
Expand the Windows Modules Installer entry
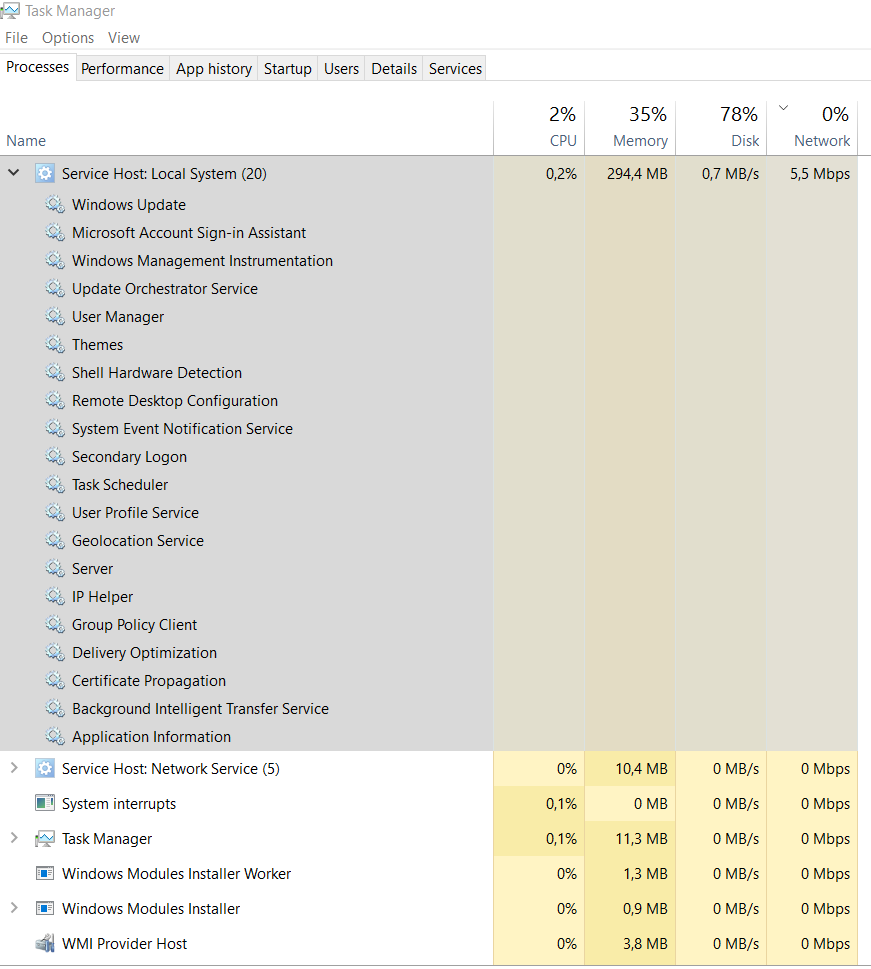click(x=14, y=908)
